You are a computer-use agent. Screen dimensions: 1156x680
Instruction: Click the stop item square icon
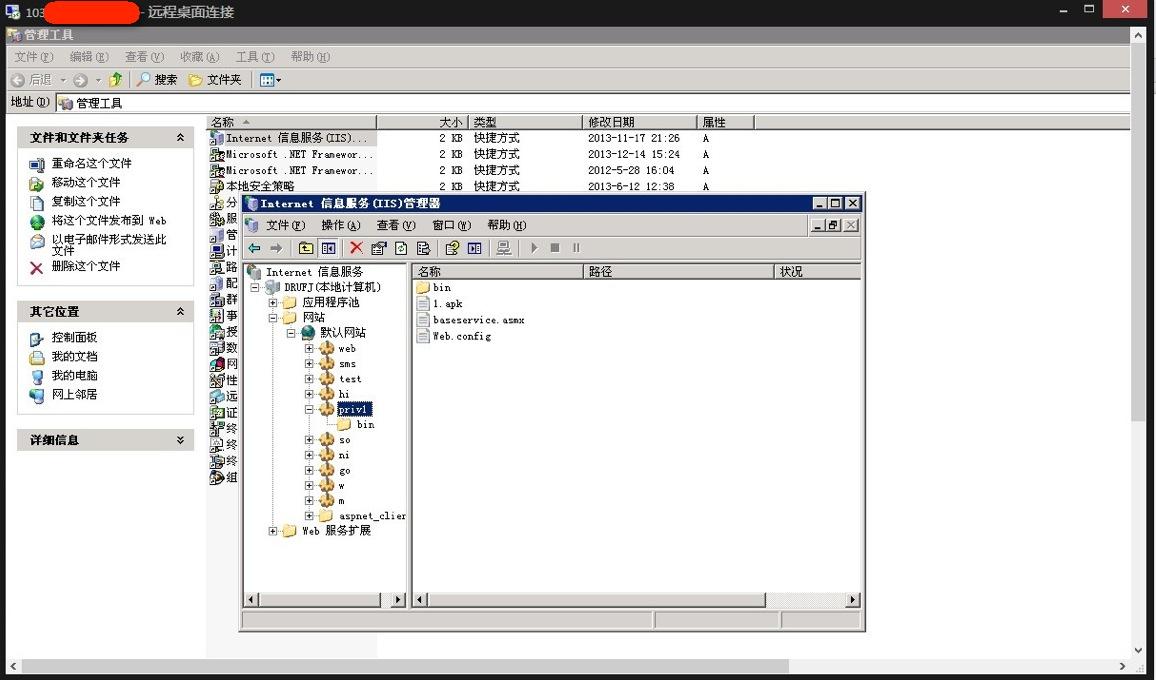[555, 249]
